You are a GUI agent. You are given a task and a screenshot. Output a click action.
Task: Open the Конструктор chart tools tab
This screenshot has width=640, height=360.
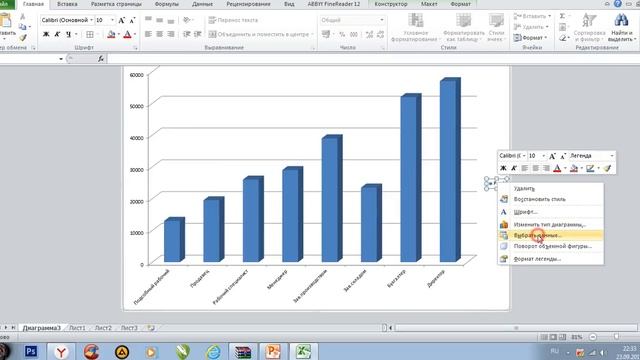391,4
